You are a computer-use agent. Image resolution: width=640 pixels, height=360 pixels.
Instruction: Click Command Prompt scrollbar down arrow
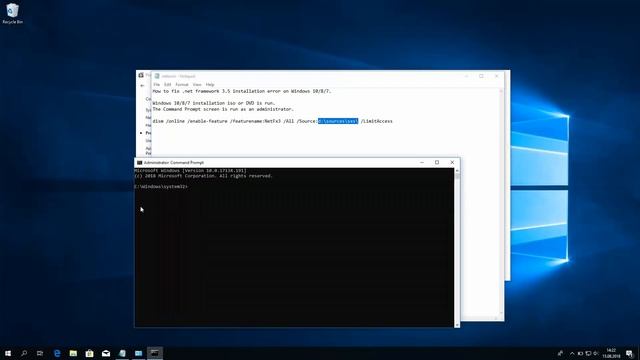pos(457,324)
